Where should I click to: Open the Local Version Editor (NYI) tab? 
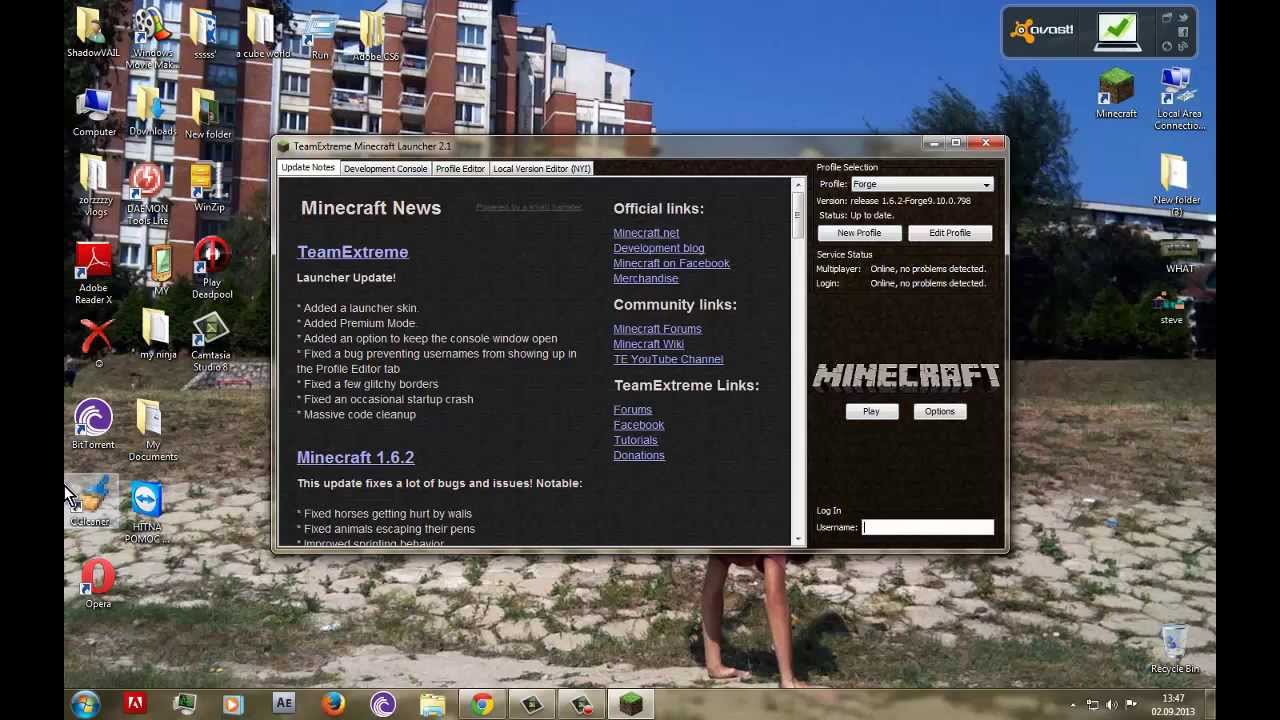coord(542,169)
